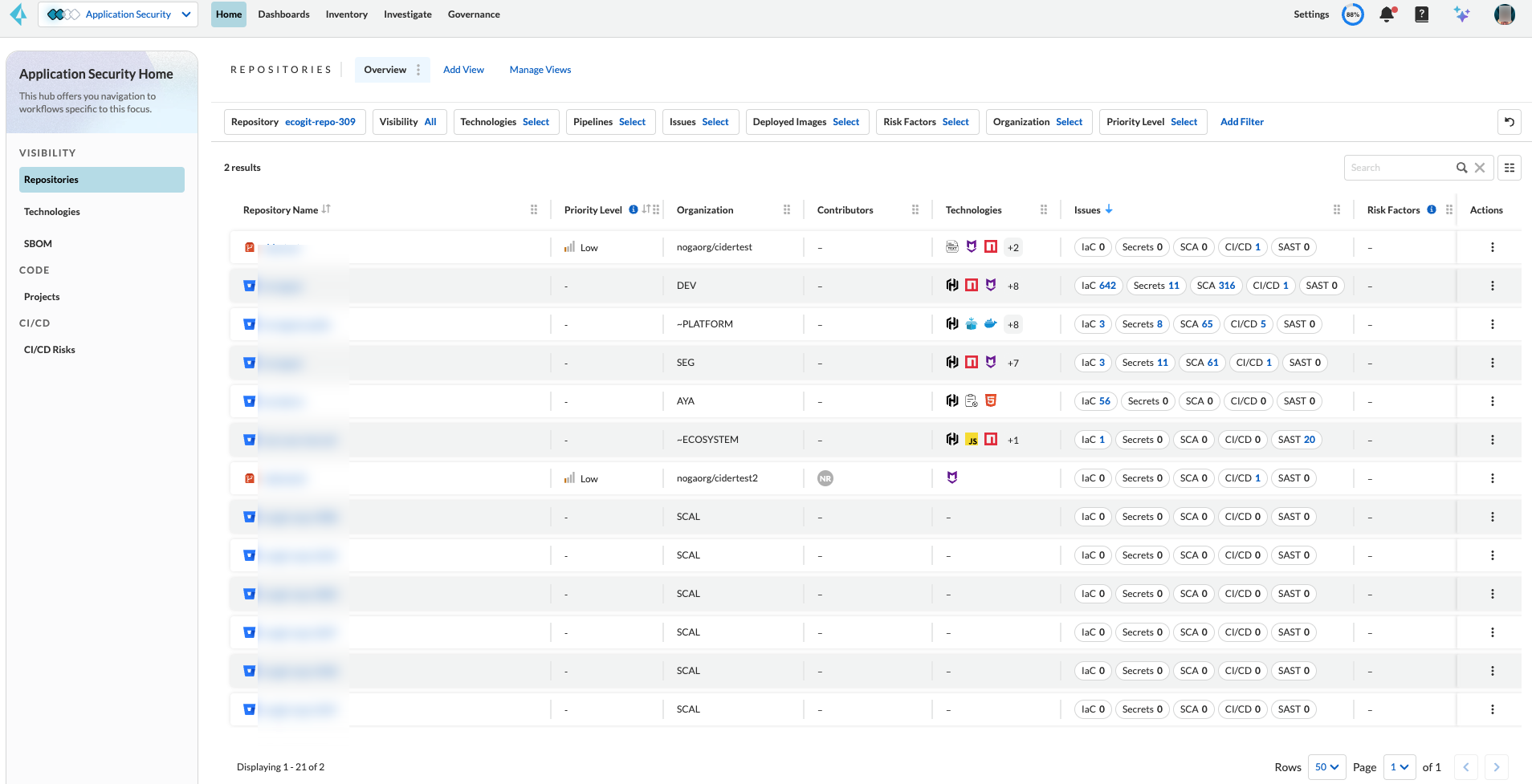Open the Inventory menu
The image size is (1532, 784).
tap(347, 14)
